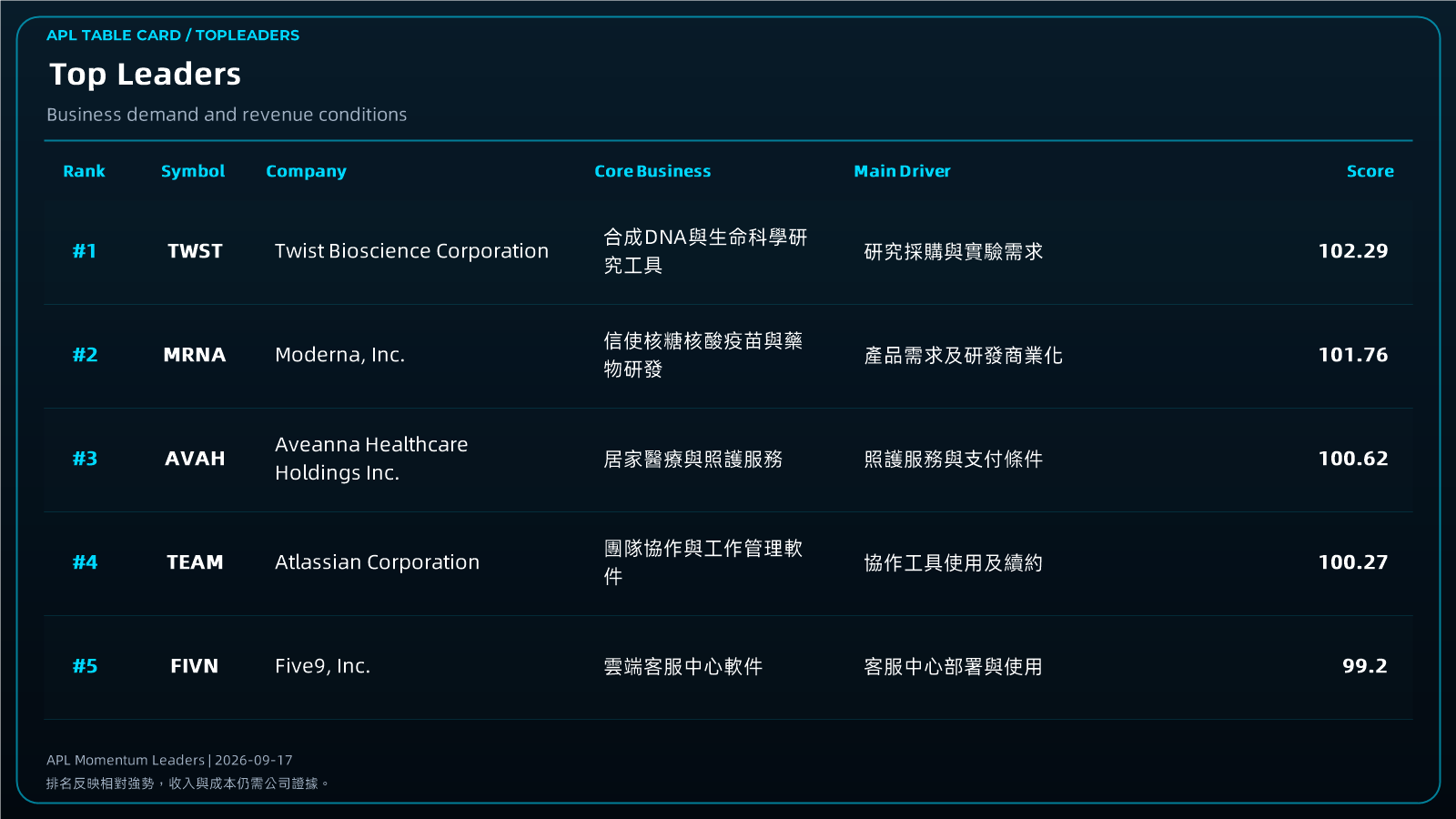
Task: Click the APL TABLE CARD / TOPLEADERS breadcrumb
Action: [x=173, y=35]
